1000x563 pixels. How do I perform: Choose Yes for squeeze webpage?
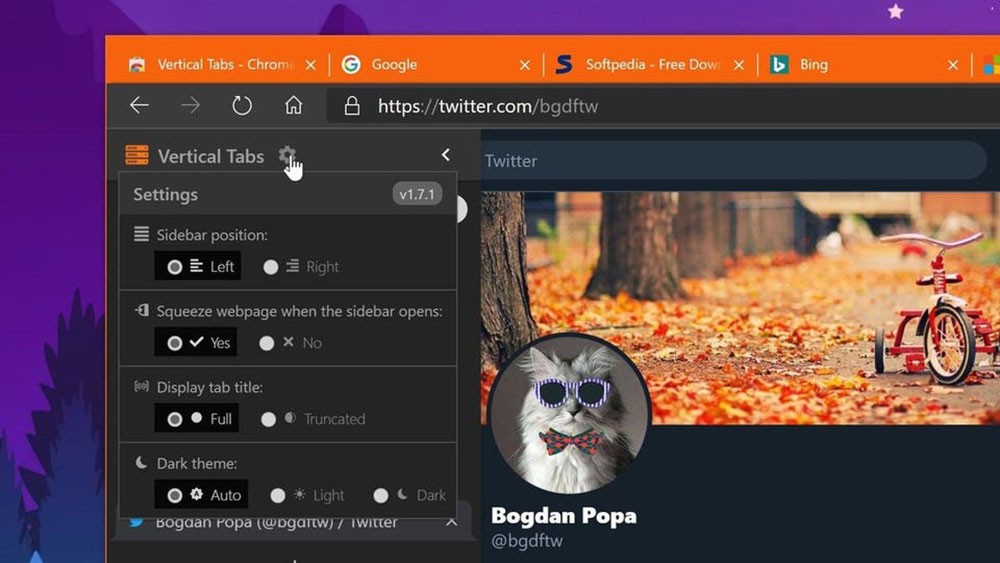tap(195, 342)
